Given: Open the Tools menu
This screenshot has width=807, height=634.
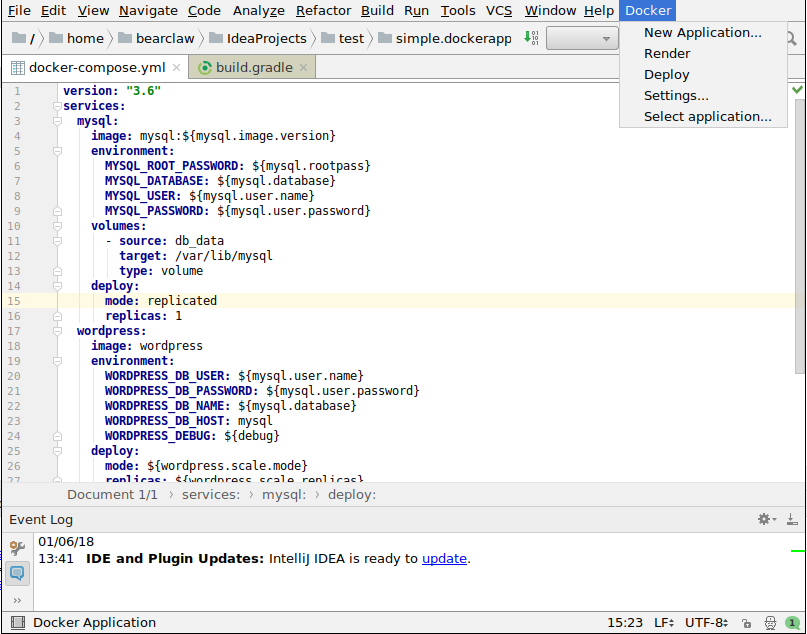Looking at the screenshot, I should (x=458, y=10).
